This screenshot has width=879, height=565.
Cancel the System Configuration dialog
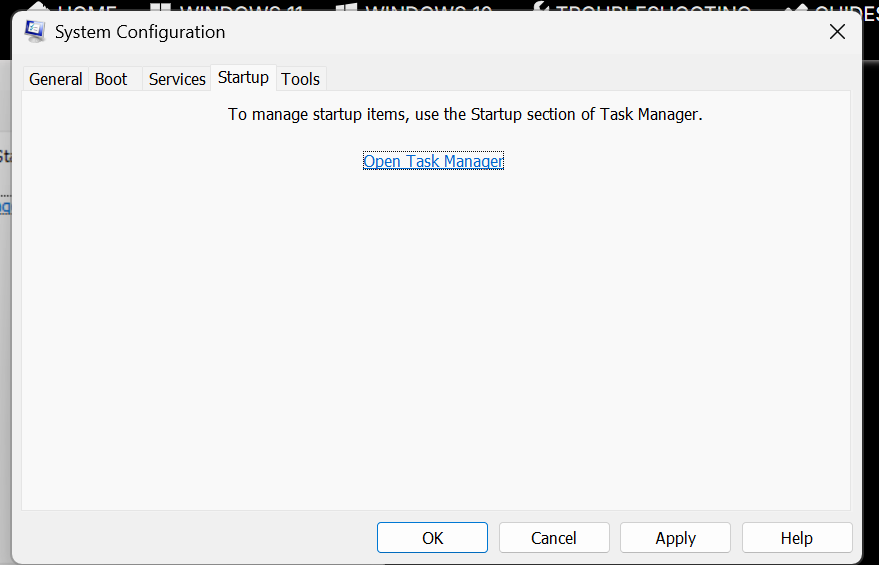(x=554, y=538)
